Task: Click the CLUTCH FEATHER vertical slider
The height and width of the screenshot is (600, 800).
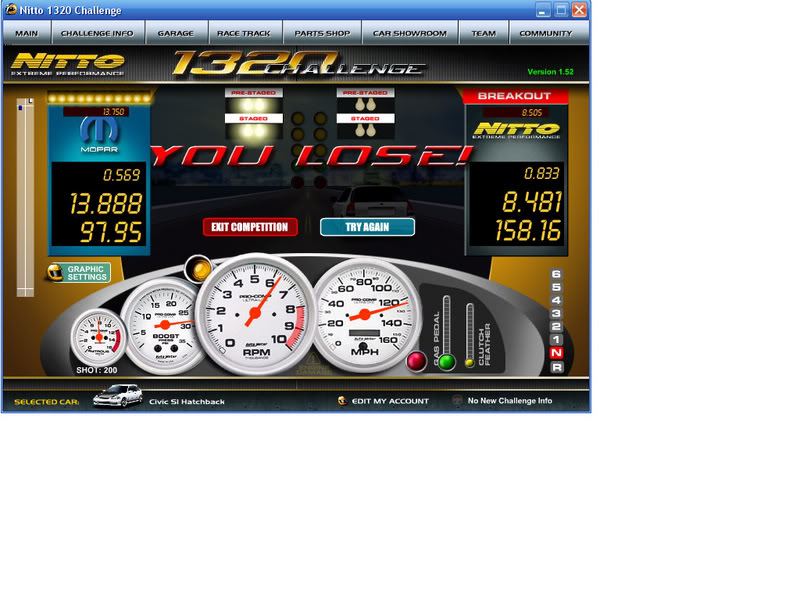Action: click(x=470, y=331)
